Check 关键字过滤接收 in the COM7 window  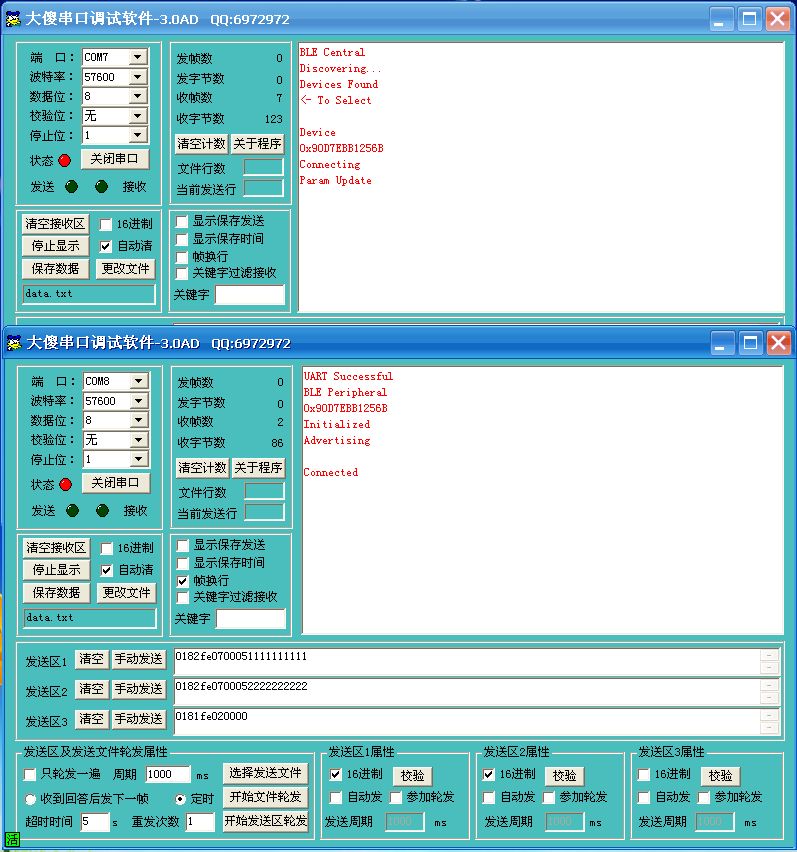182,273
